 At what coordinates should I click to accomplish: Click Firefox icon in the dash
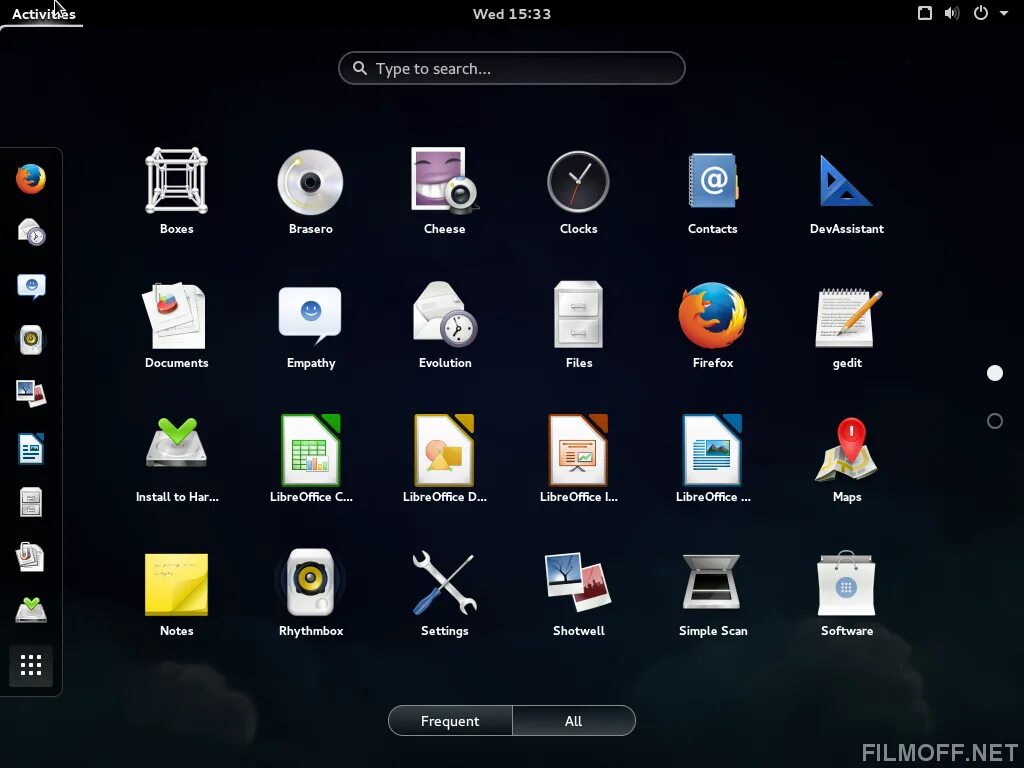tap(31, 178)
